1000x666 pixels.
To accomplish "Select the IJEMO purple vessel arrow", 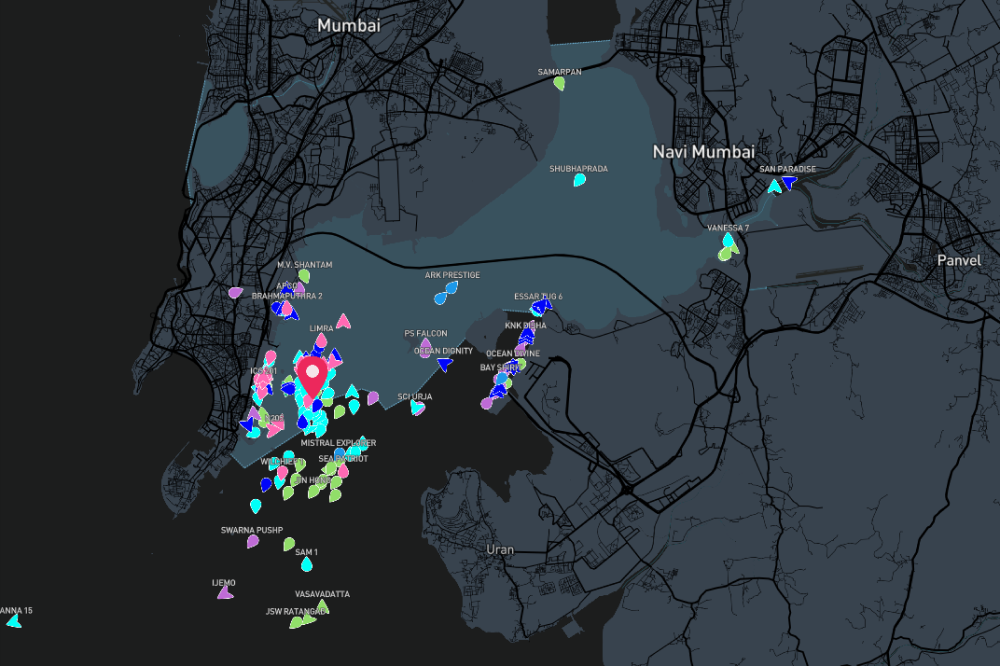I will pyautogui.click(x=225, y=592).
